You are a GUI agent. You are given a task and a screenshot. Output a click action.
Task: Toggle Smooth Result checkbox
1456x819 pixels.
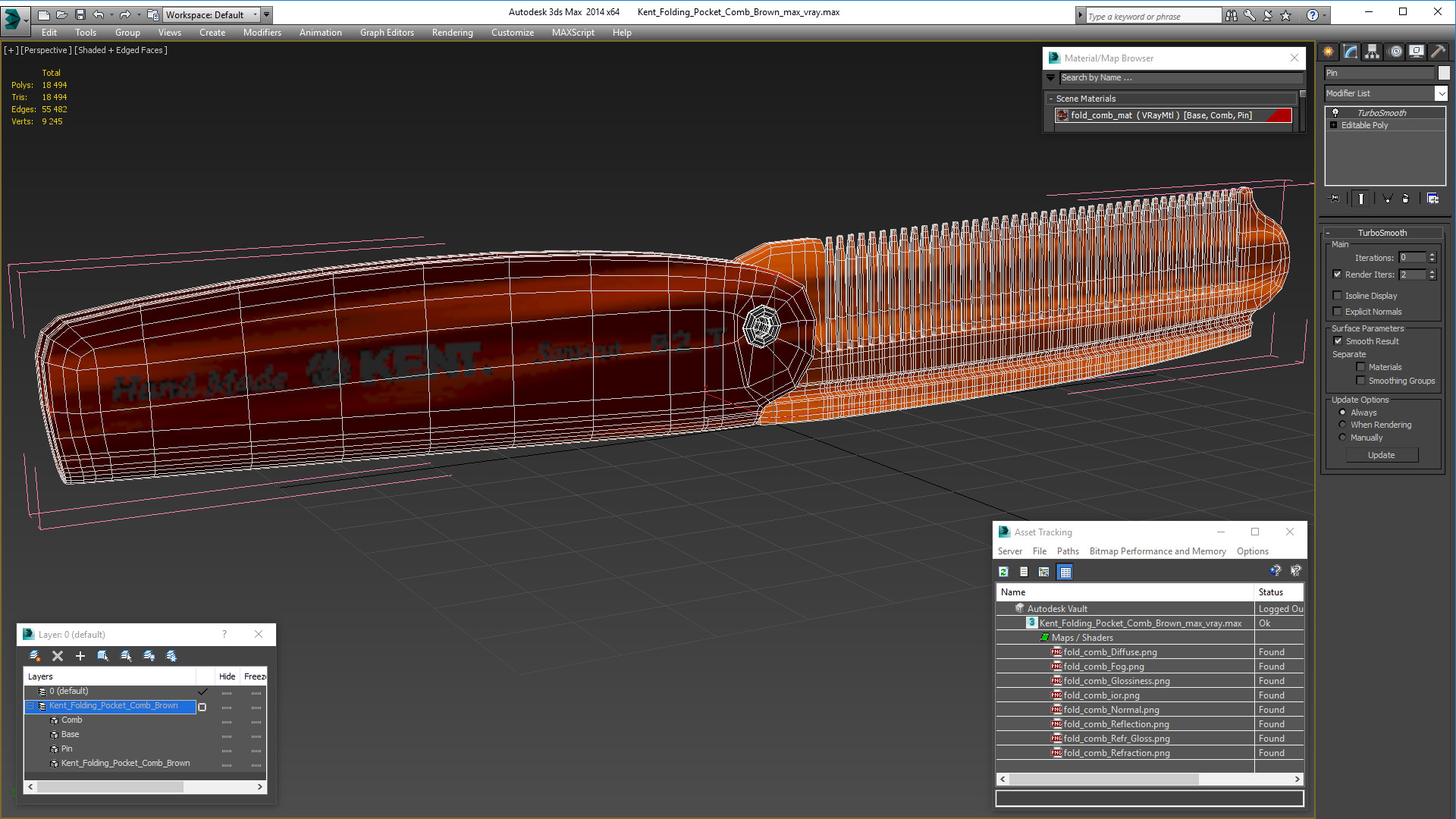(x=1338, y=341)
